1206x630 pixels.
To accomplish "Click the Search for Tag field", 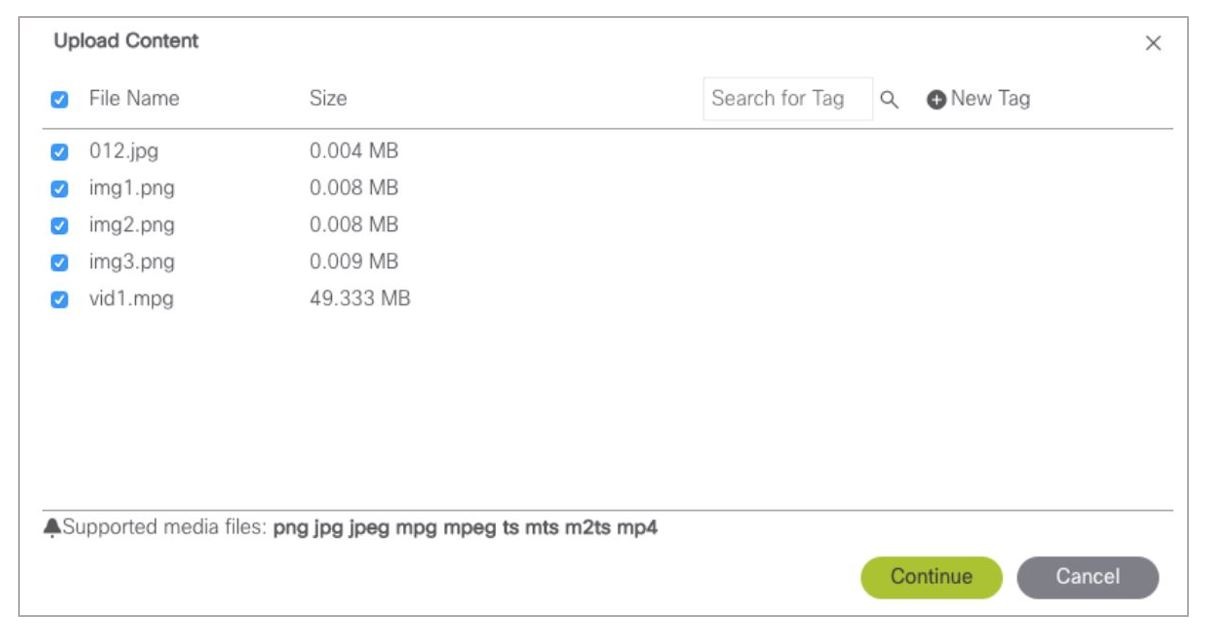I will [x=788, y=99].
